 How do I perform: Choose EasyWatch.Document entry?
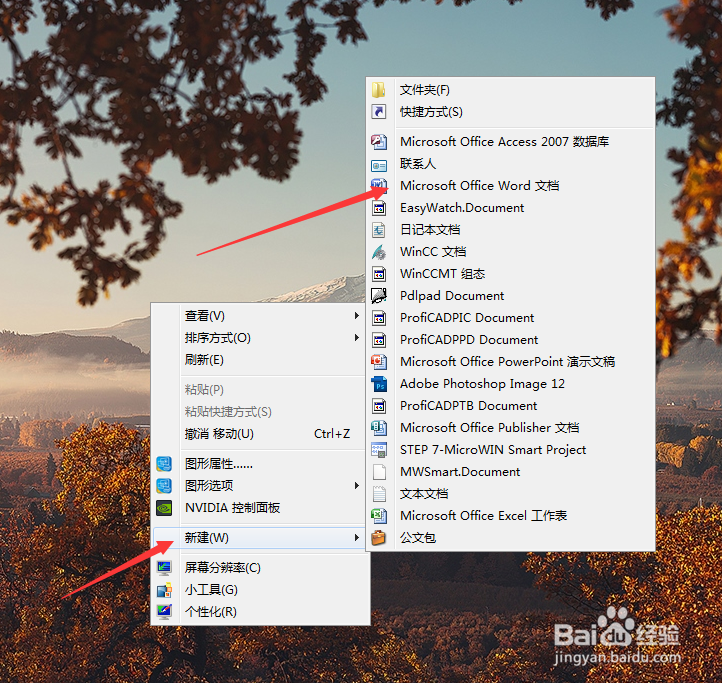pyautogui.click(x=510, y=208)
